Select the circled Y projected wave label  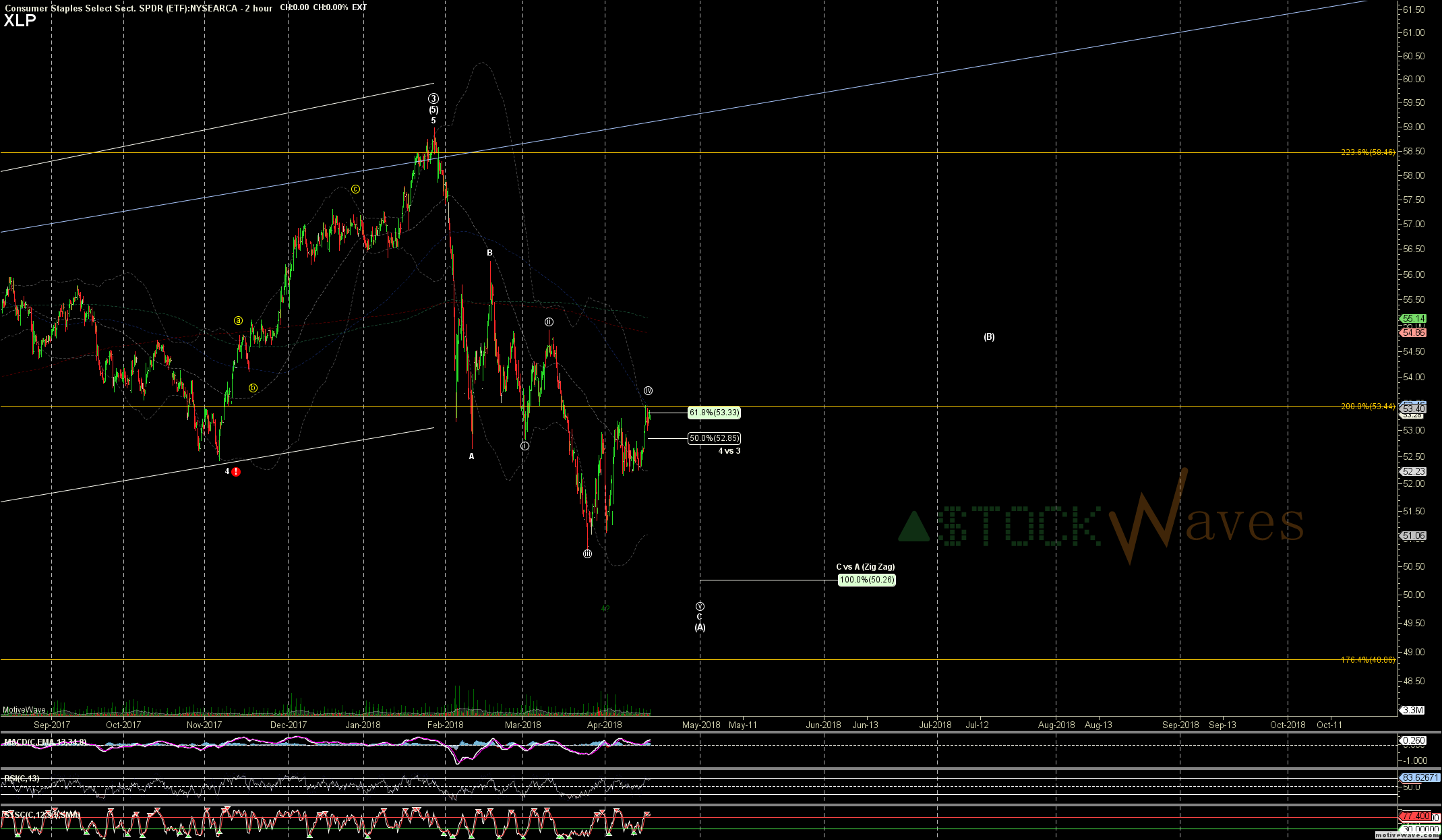700,606
